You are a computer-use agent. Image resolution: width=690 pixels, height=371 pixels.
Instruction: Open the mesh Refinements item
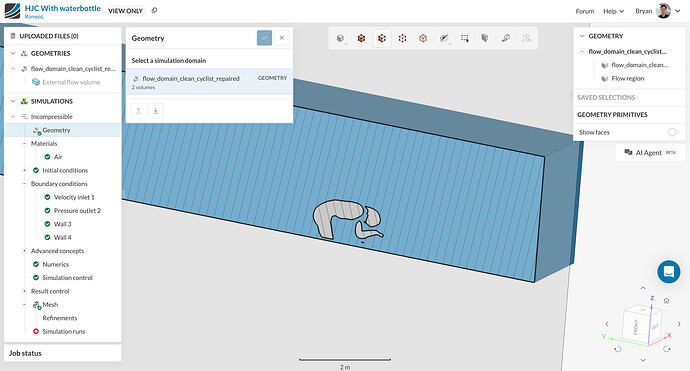60,318
